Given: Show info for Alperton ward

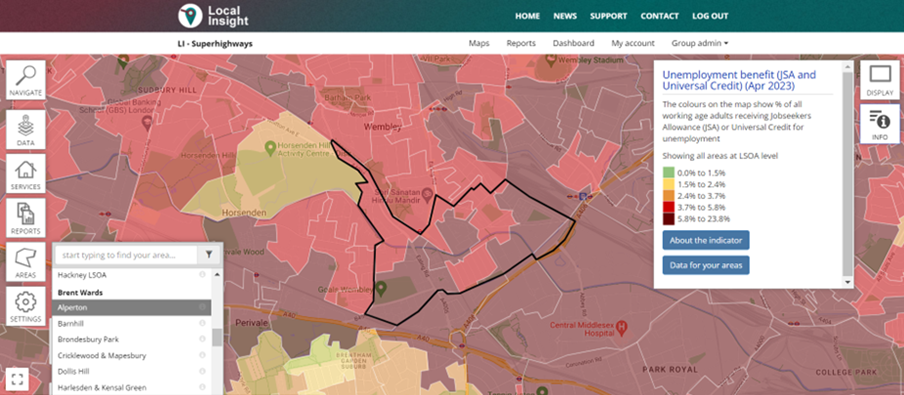Looking at the screenshot, I should tap(202, 307).
